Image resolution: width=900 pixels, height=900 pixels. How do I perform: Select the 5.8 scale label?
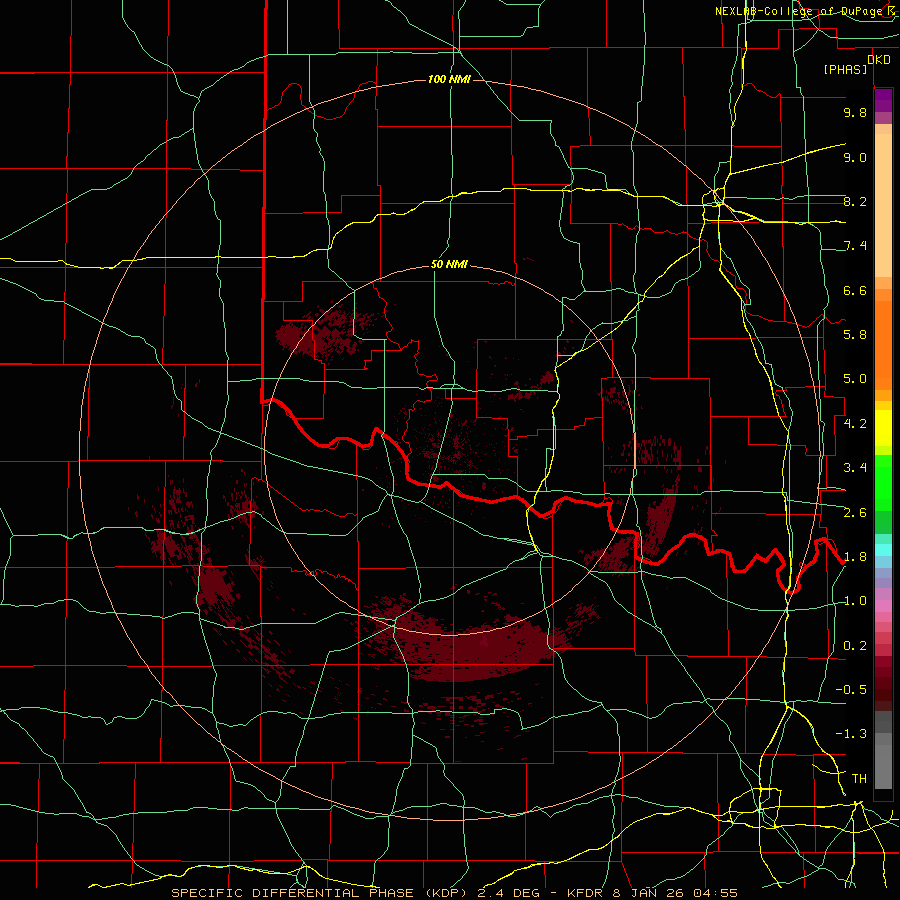coord(855,335)
